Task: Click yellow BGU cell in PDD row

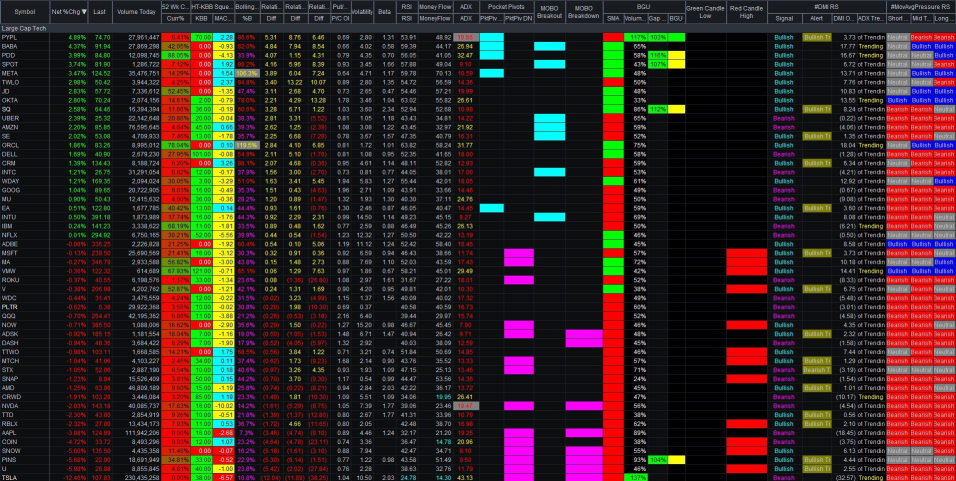Action: tap(676, 55)
